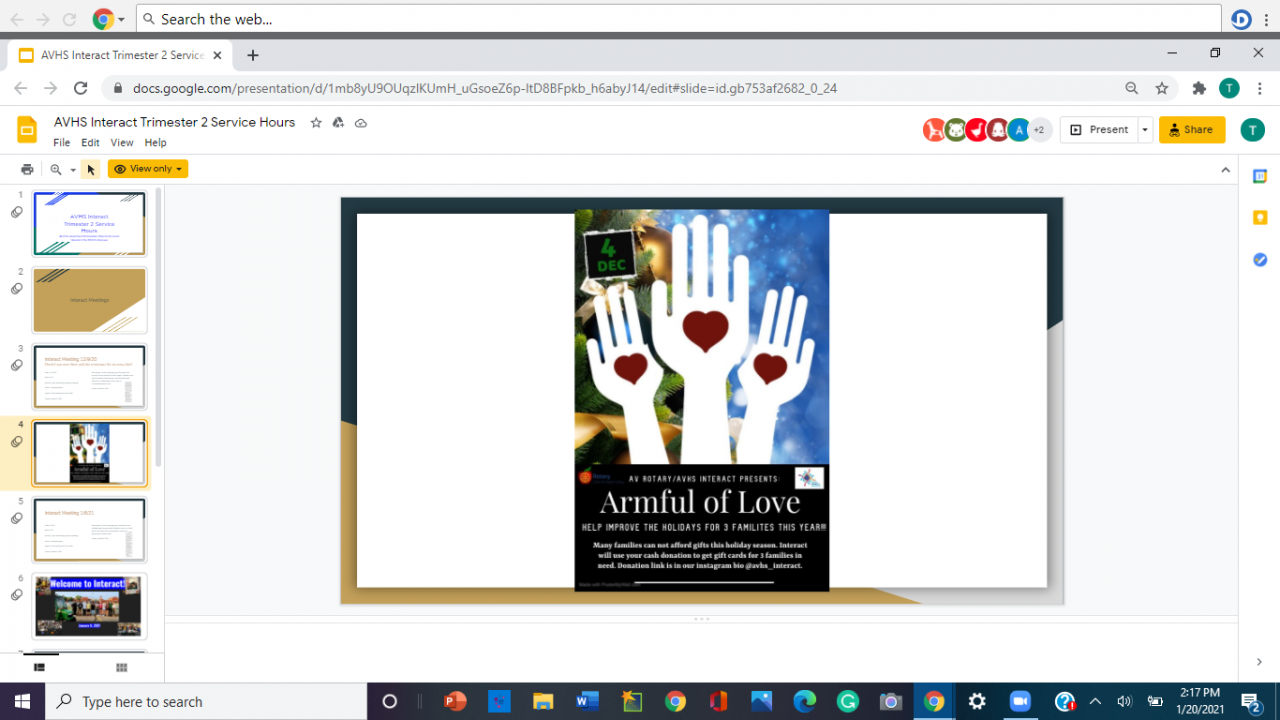Viewport: 1280px width, 720px height.
Task: Select slide 3 thumbnail
Action: click(90, 377)
